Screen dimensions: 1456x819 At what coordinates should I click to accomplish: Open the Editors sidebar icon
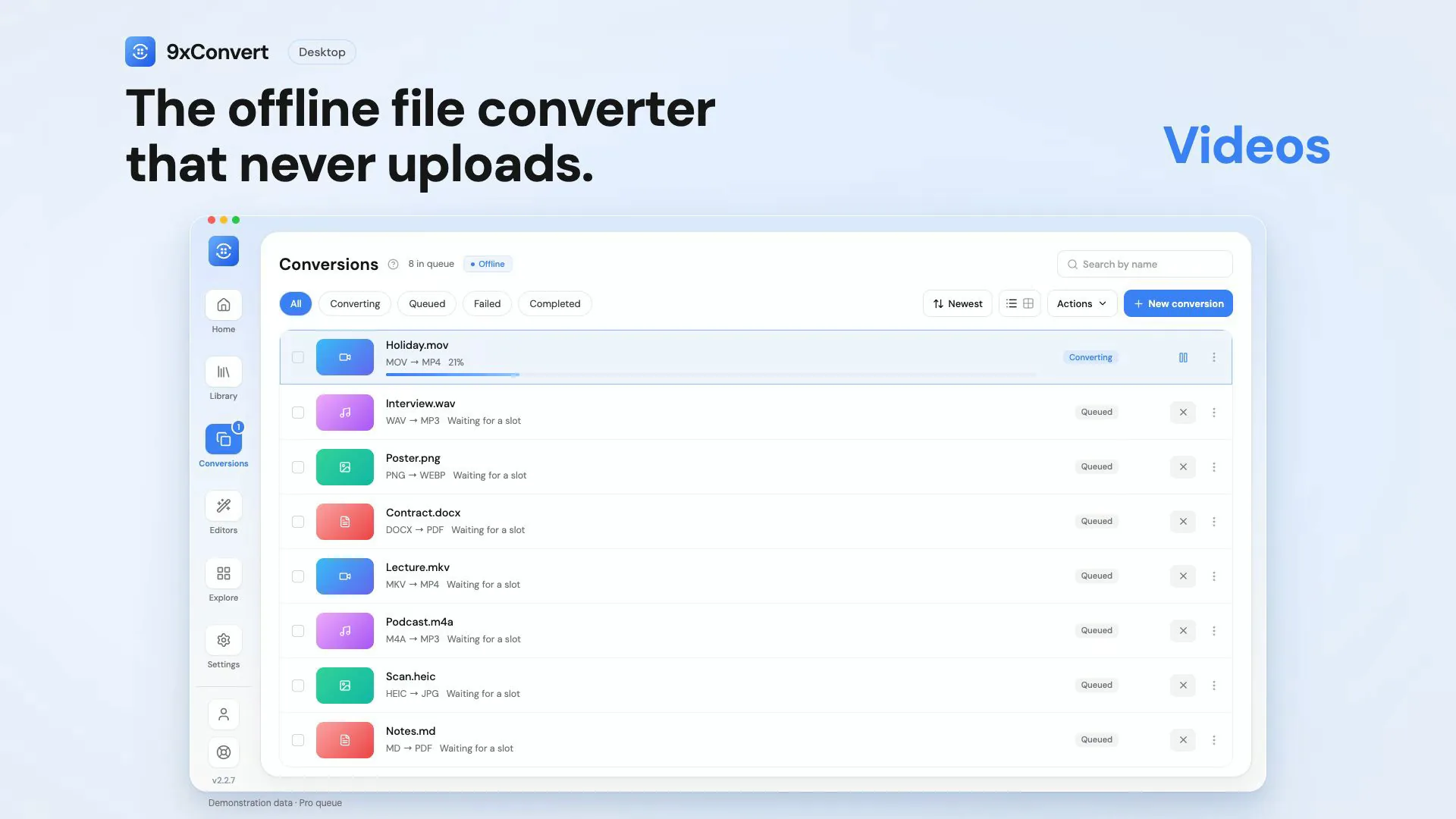[x=223, y=506]
